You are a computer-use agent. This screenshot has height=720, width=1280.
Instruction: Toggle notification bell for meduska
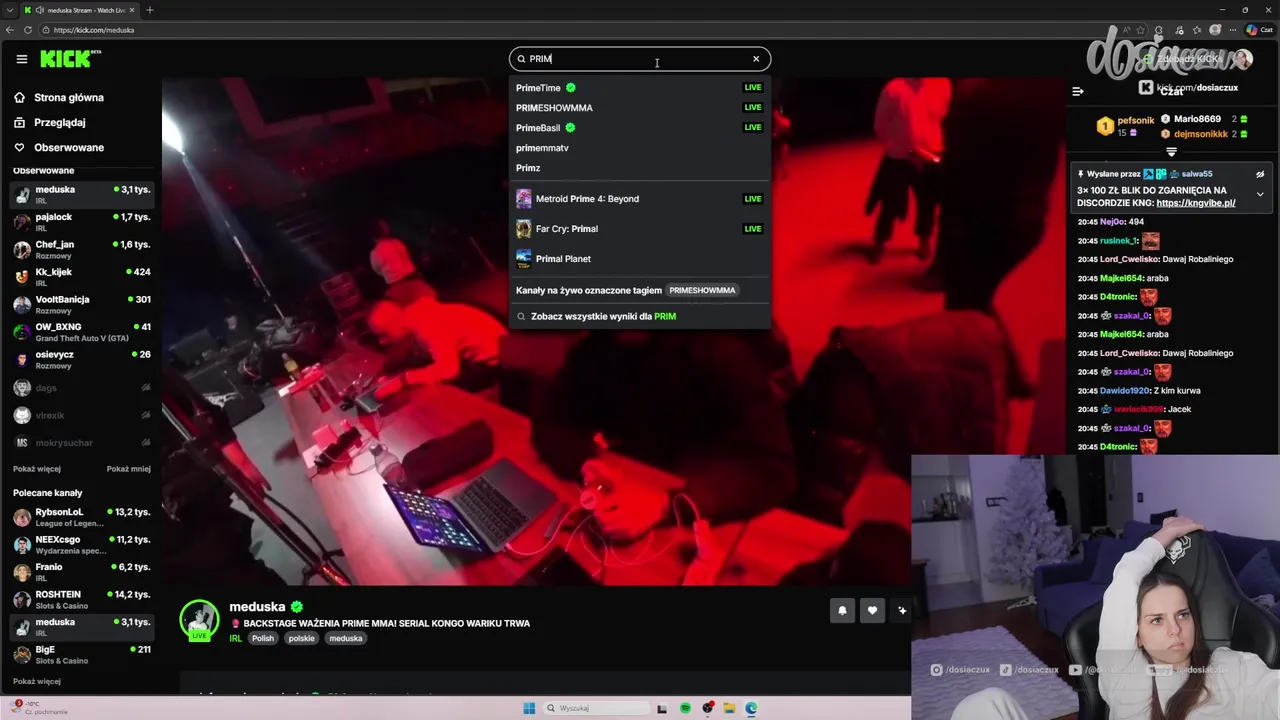click(842, 610)
